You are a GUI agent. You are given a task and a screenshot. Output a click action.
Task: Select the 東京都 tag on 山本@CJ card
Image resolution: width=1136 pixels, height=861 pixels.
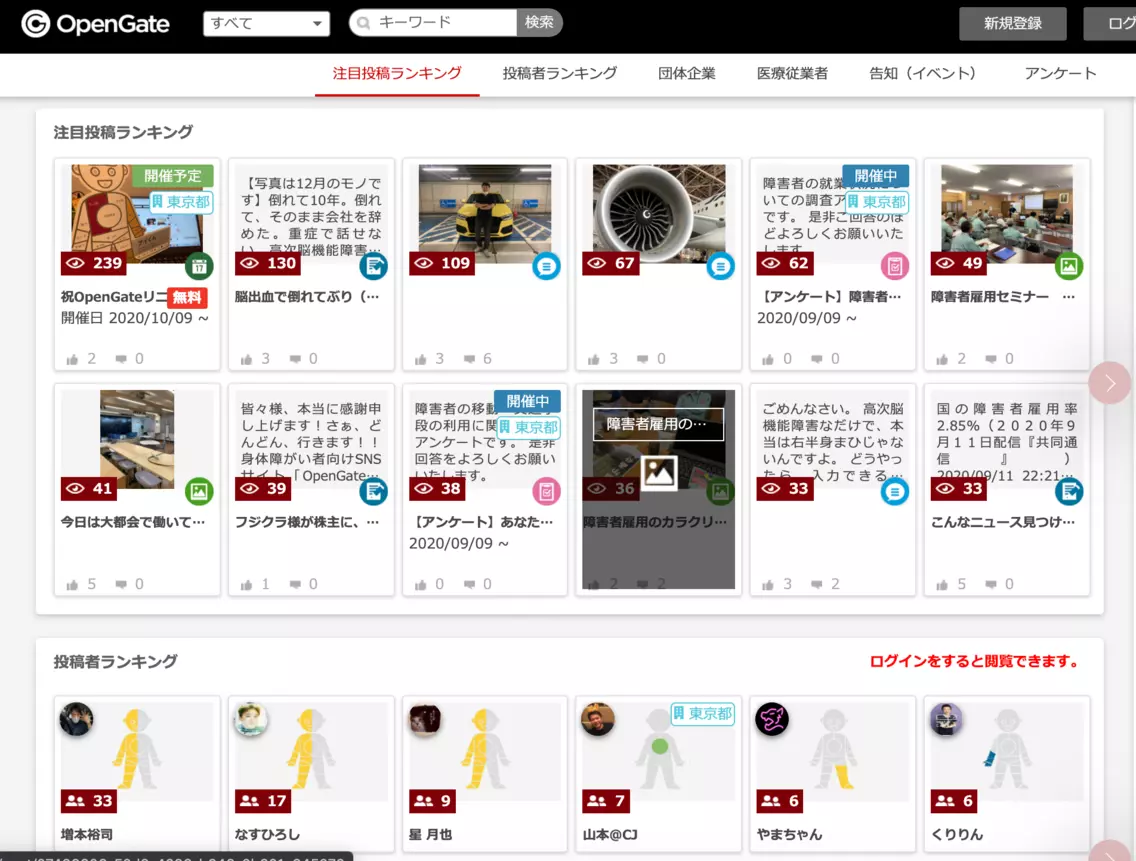point(702,714)
